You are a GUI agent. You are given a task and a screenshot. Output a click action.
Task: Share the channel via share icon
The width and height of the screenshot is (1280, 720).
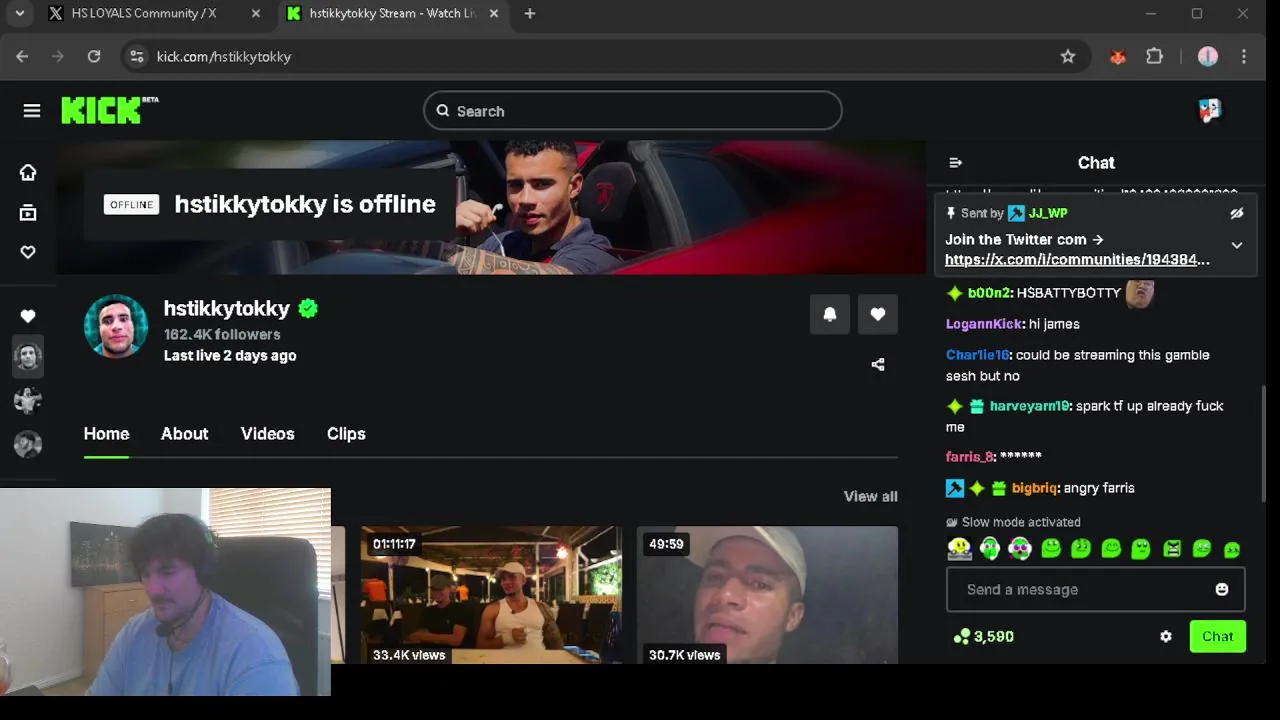pos(878,364)
